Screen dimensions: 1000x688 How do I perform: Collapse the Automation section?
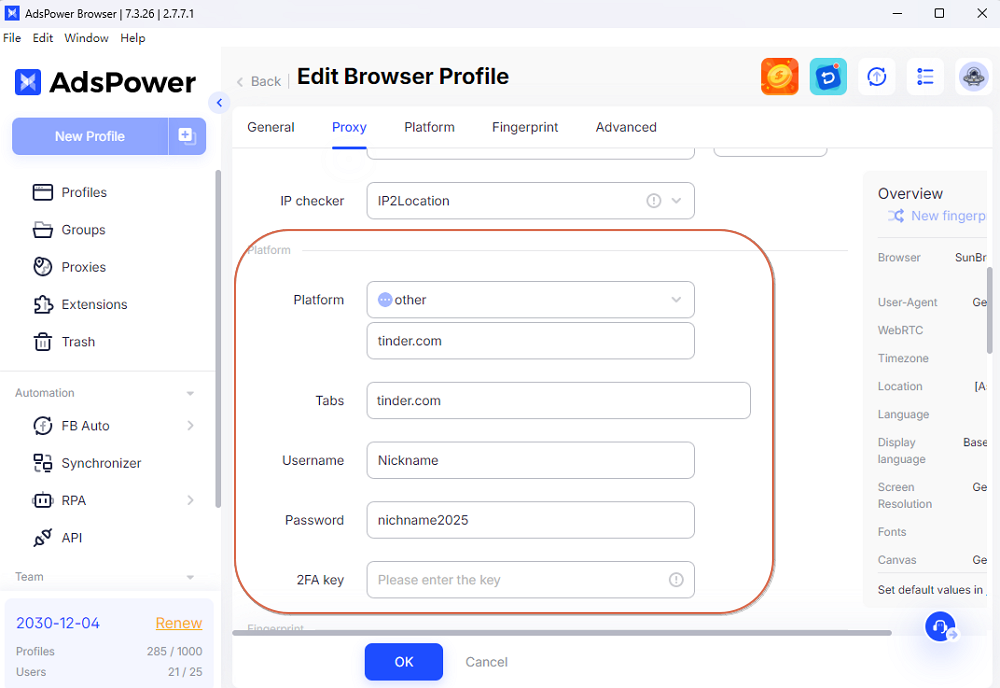click(x=190, y=394)
